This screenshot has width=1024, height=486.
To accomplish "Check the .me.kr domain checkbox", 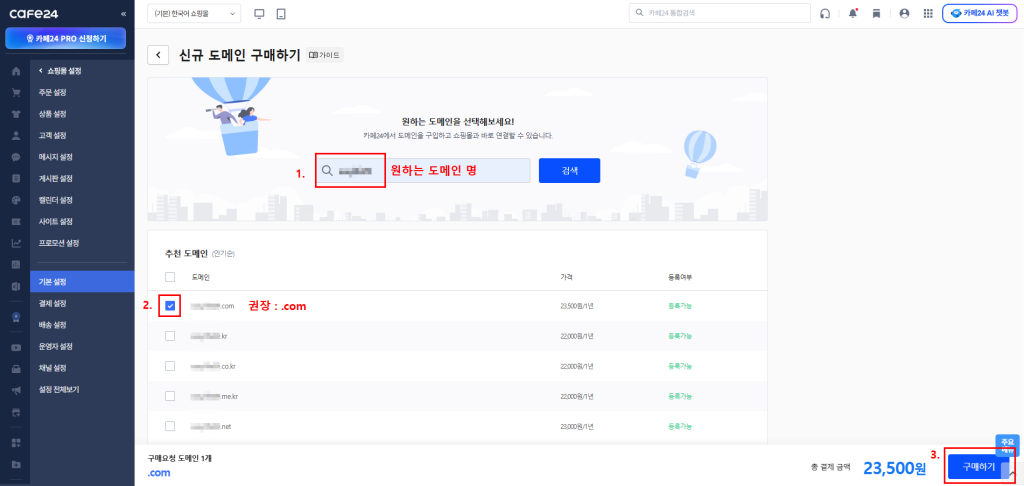I will tap(170, 396).
